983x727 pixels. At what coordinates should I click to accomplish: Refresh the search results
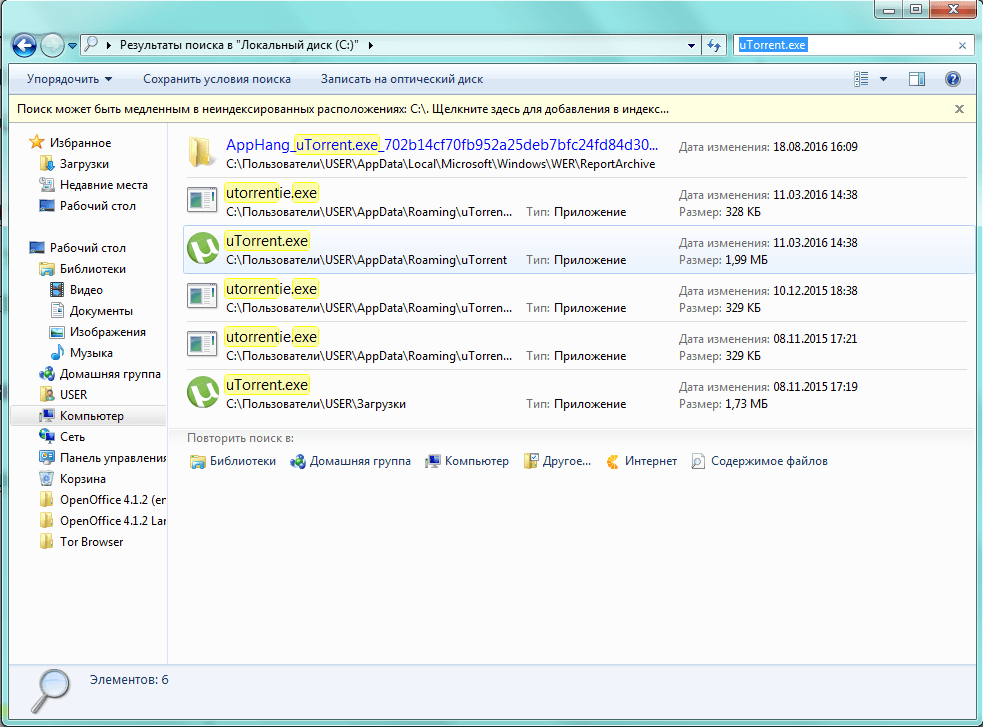713,45
